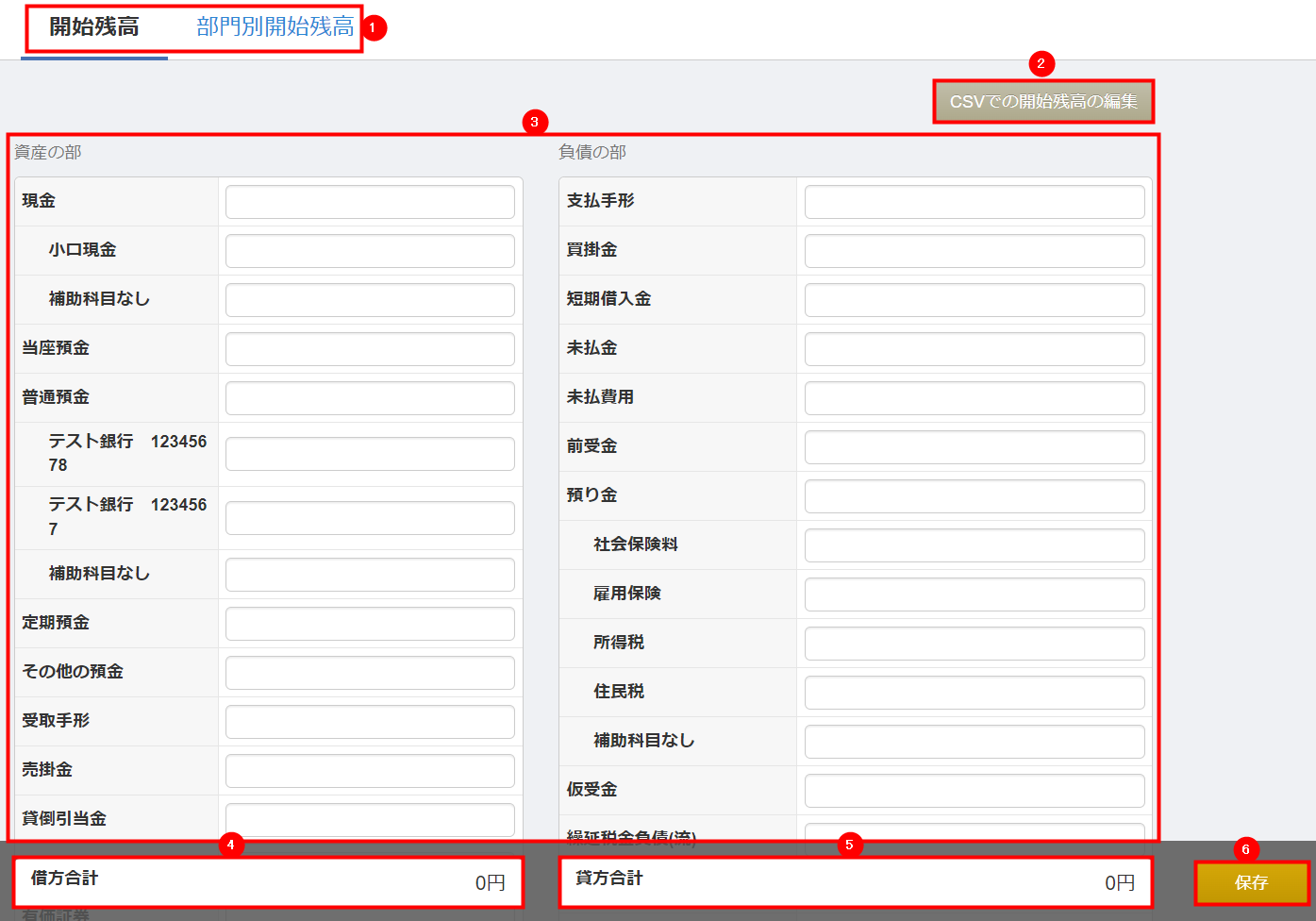
Task: Select the 貸方合計 total label
Action: point(609,879)
